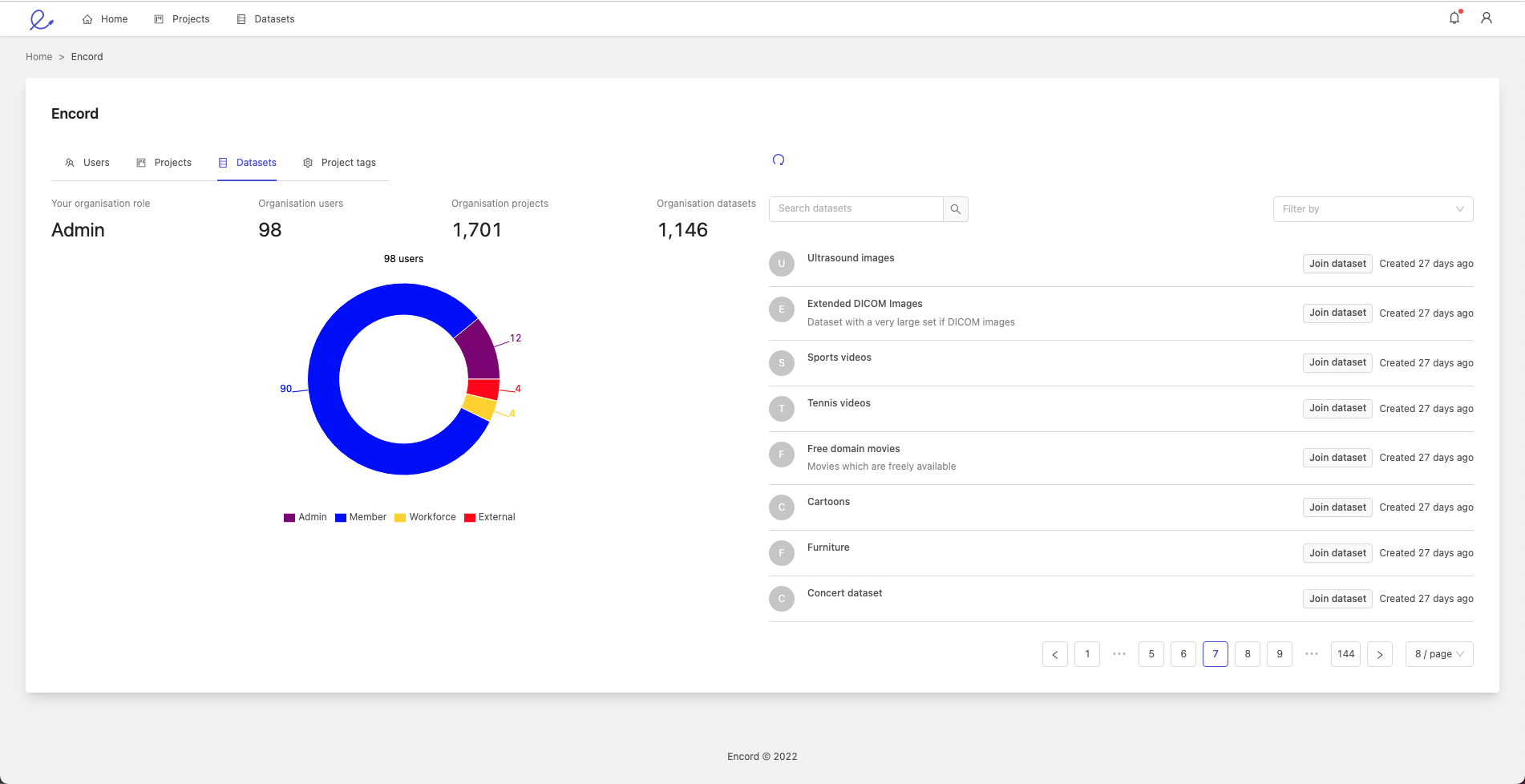Open the Filter by dropdown
Screen dimensions: 1525x784
point(1373,209)
